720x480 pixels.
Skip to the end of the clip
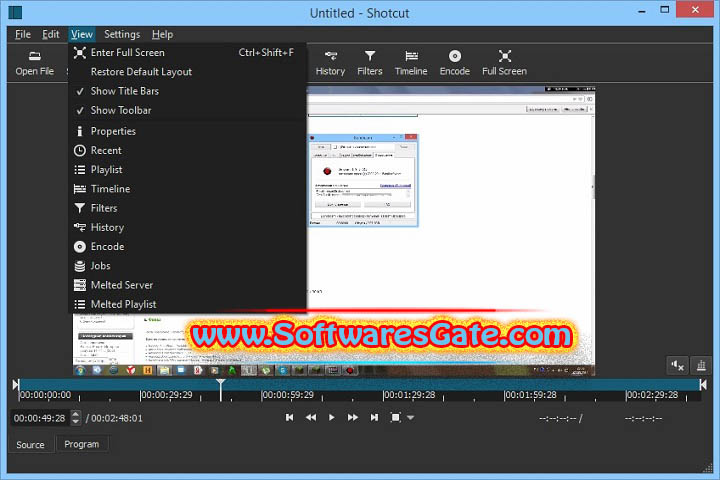(374, 418)
